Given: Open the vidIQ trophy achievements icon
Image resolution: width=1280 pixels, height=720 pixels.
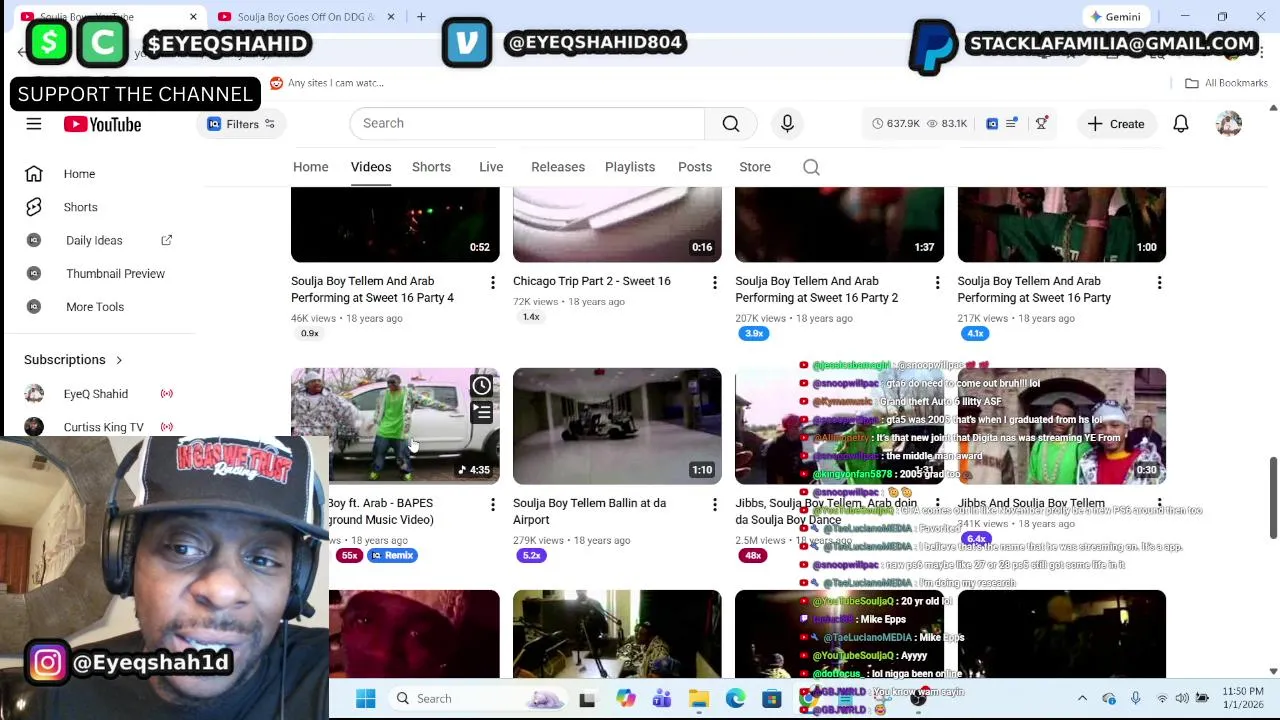Looking at the screenshot, I should (x=1041, y=123).
